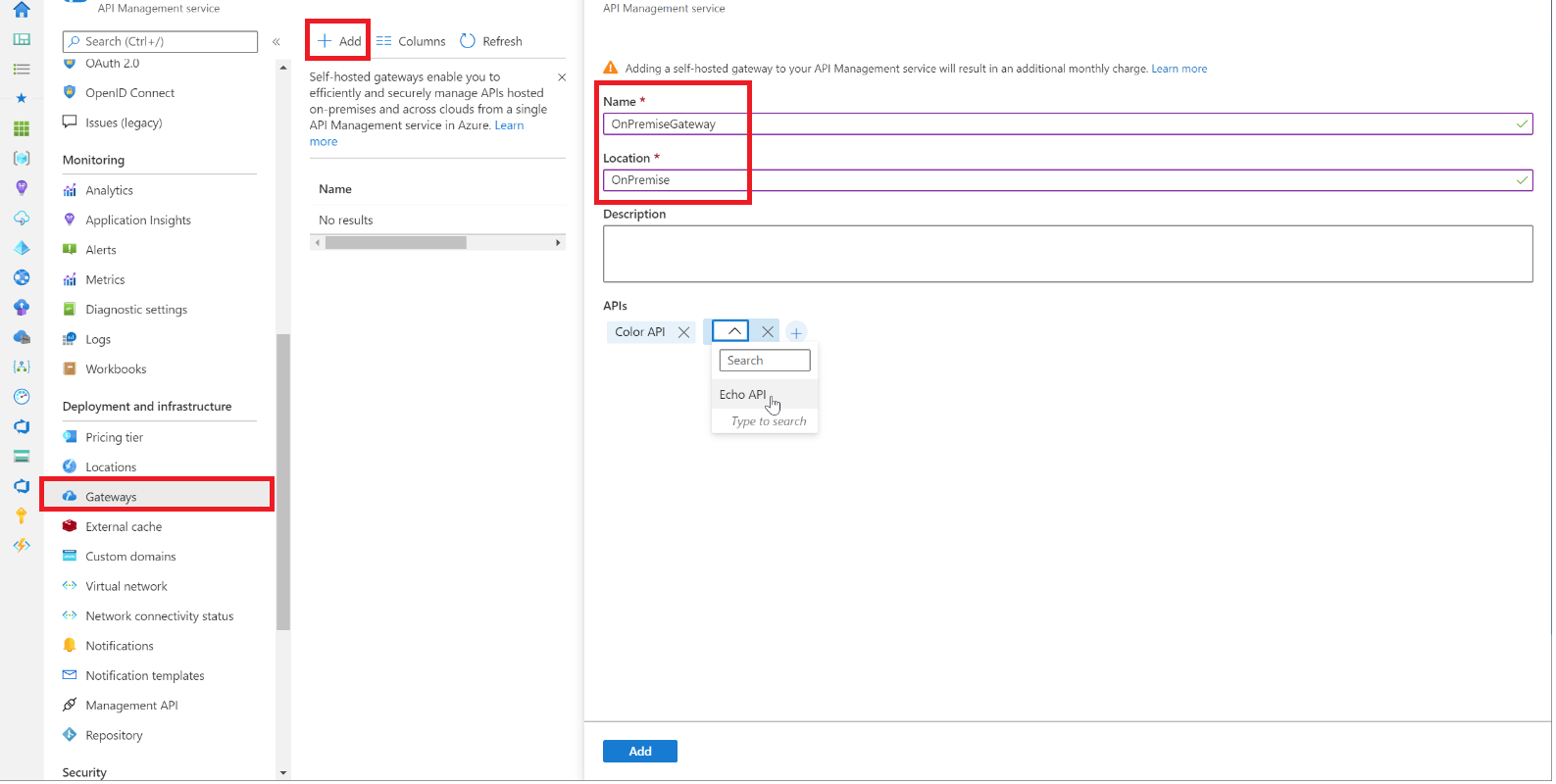
Task: Click the All services list icon
Action: tap(21, 69)
